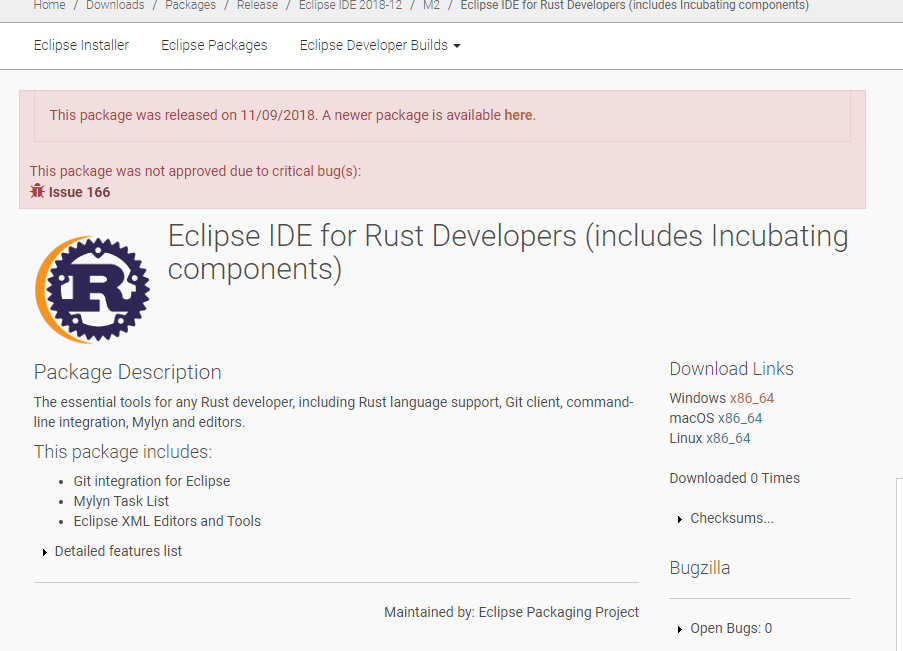The height and width of the screenshot is (651, 903).
Task: Open the M2 breadcrumb link
Action: (431, 5)
